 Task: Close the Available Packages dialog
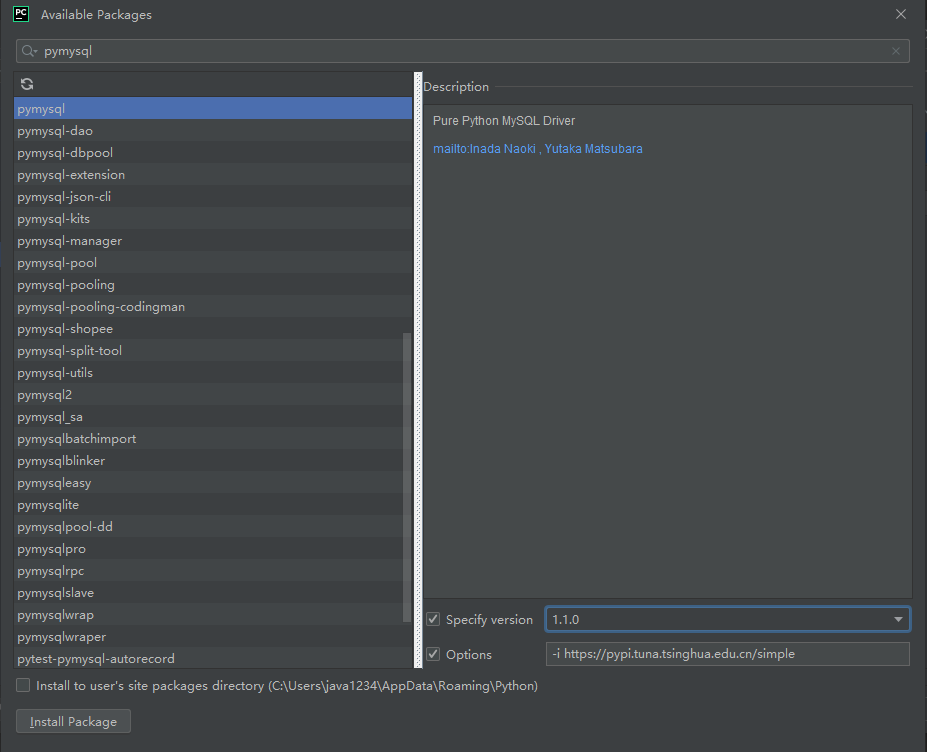click(x=901, y=14)
